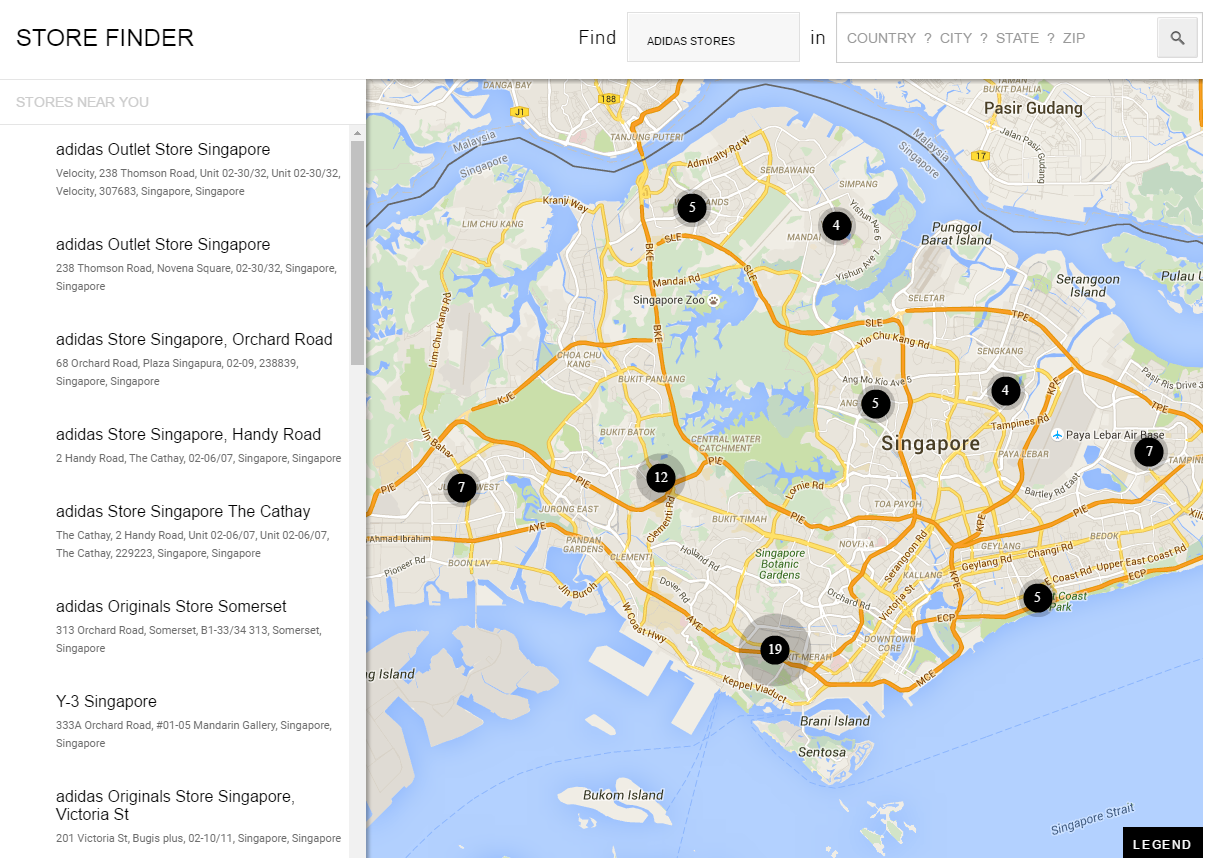The width and height of the screenshot is (1217, 858).
Task: Click the 313 Orchard Road Somerset address
Action: pyautogui.click(x=188, y=639)
